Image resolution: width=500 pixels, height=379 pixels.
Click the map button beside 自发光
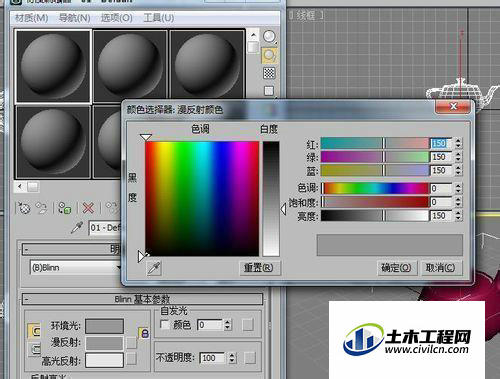tap(248, 325)
